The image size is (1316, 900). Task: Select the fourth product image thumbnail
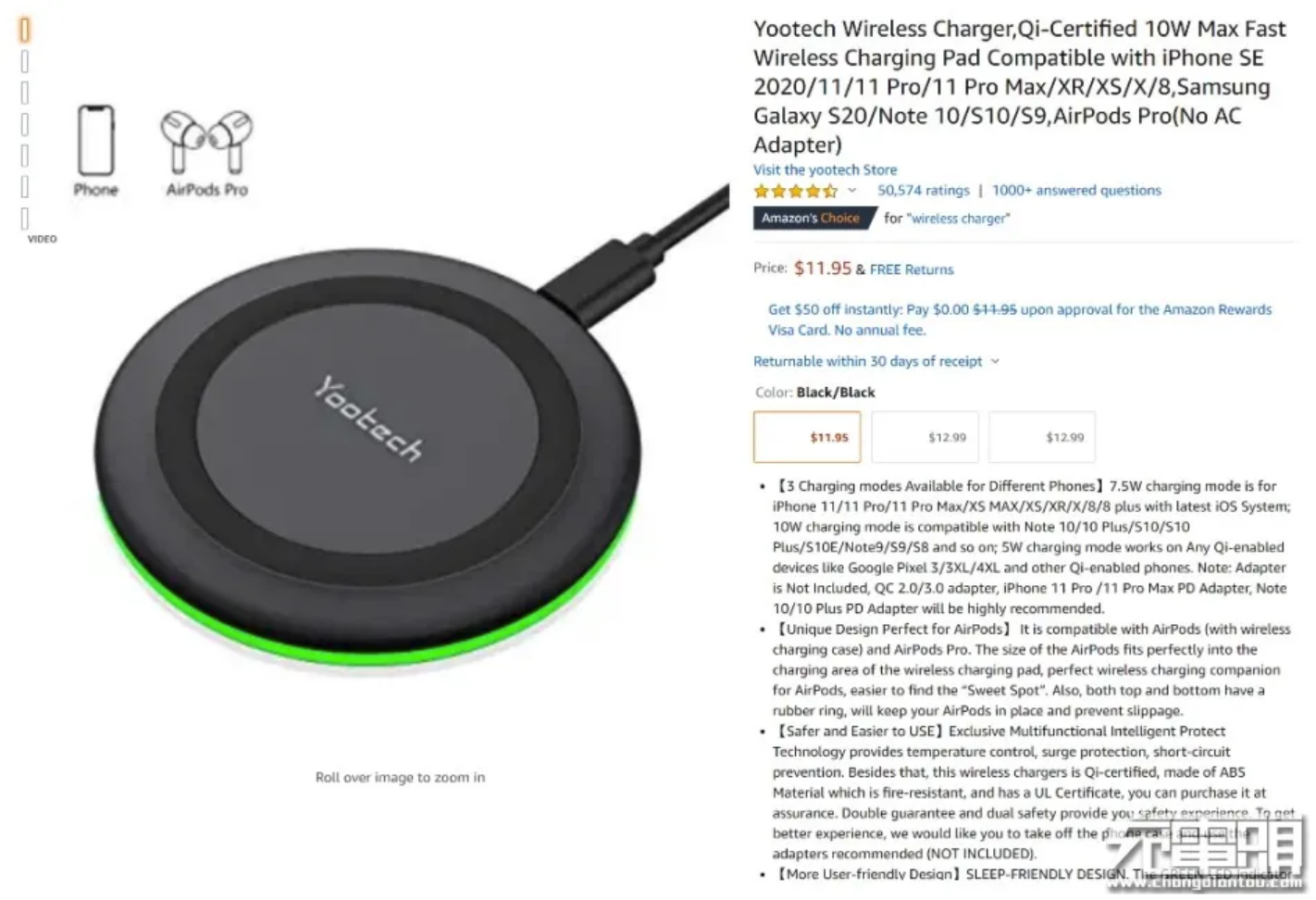25,124
